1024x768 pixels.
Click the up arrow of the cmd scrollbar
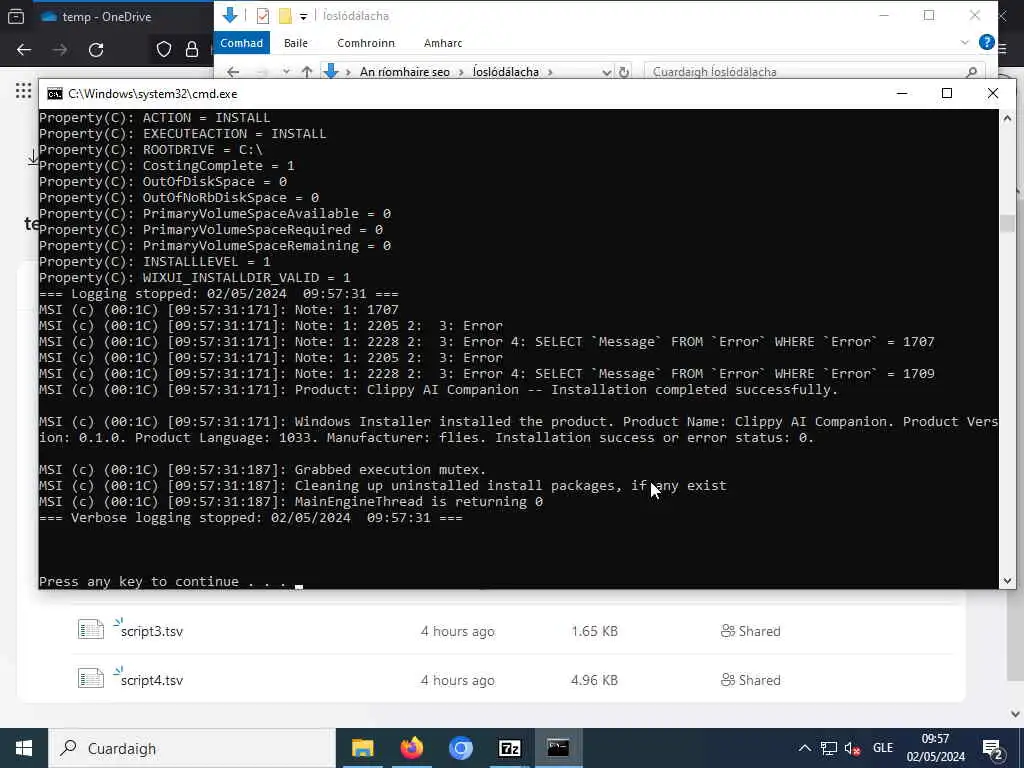1007,118
